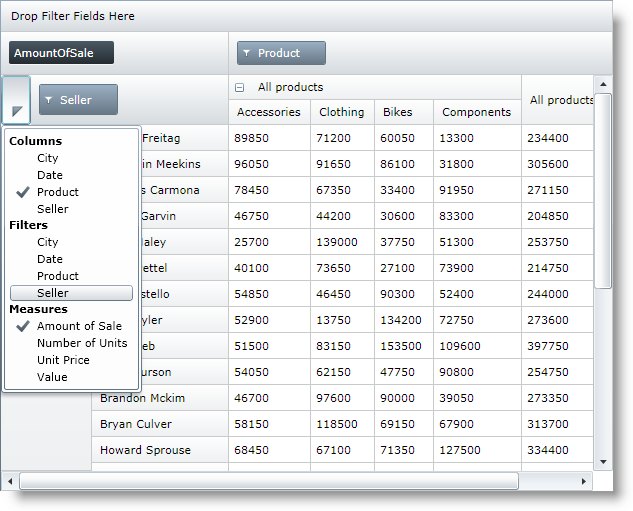Click the AmountOfSale field button
The width and height of the screenshot is (633, 511).
tap(61, 53)
